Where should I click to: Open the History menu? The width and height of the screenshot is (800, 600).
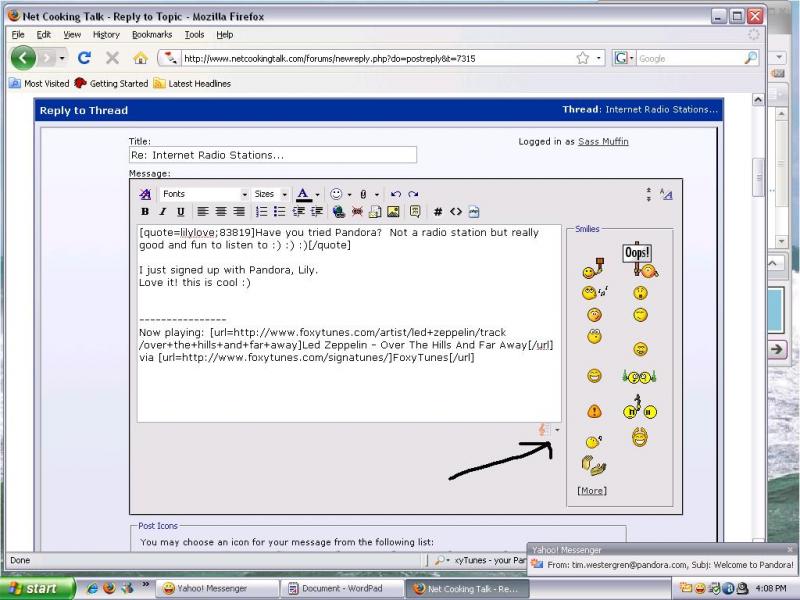(x=106, y=35)
